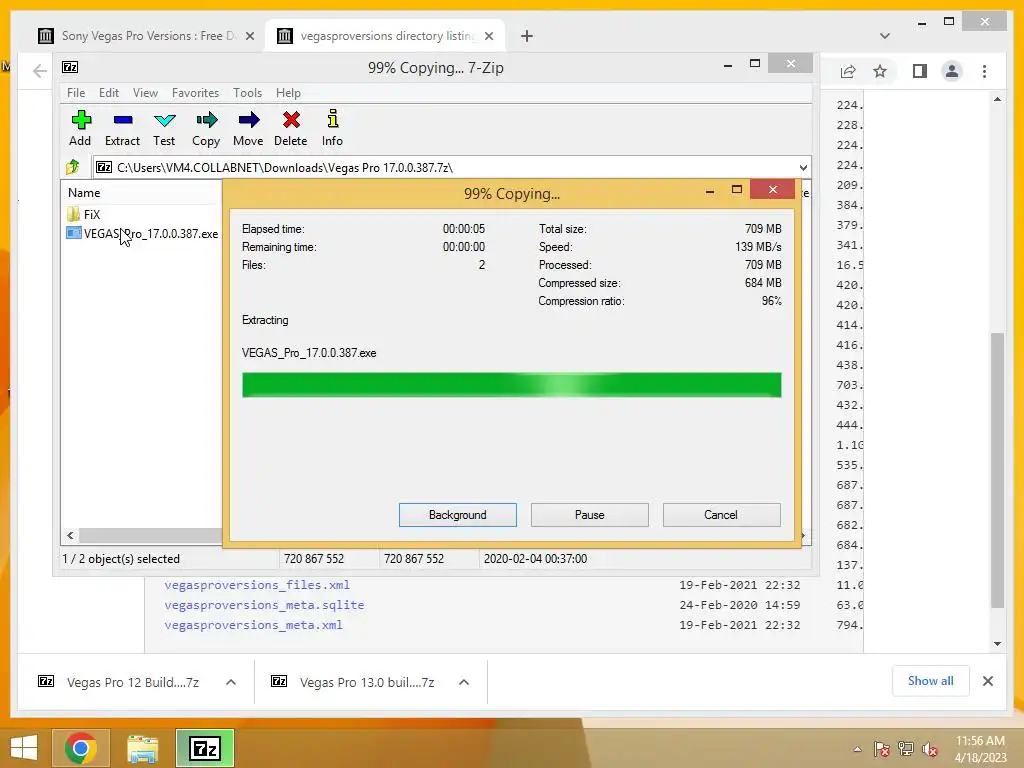
Task: Click the Background button
Action: pyautogui.click(x=458, y=515)
